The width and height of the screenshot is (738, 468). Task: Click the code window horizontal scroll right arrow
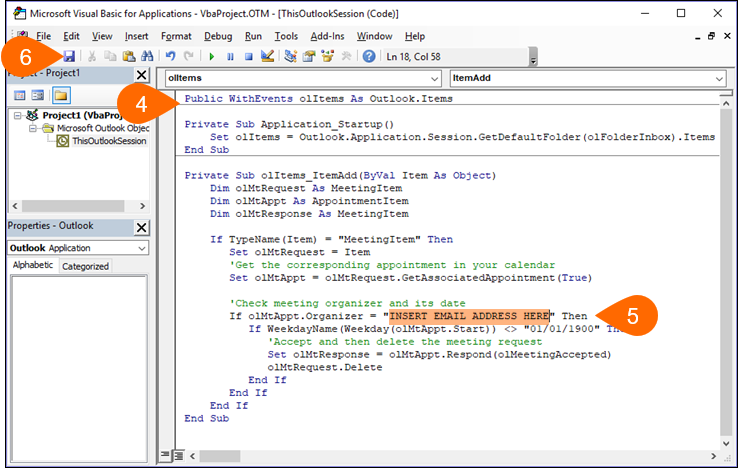[714, 456]
